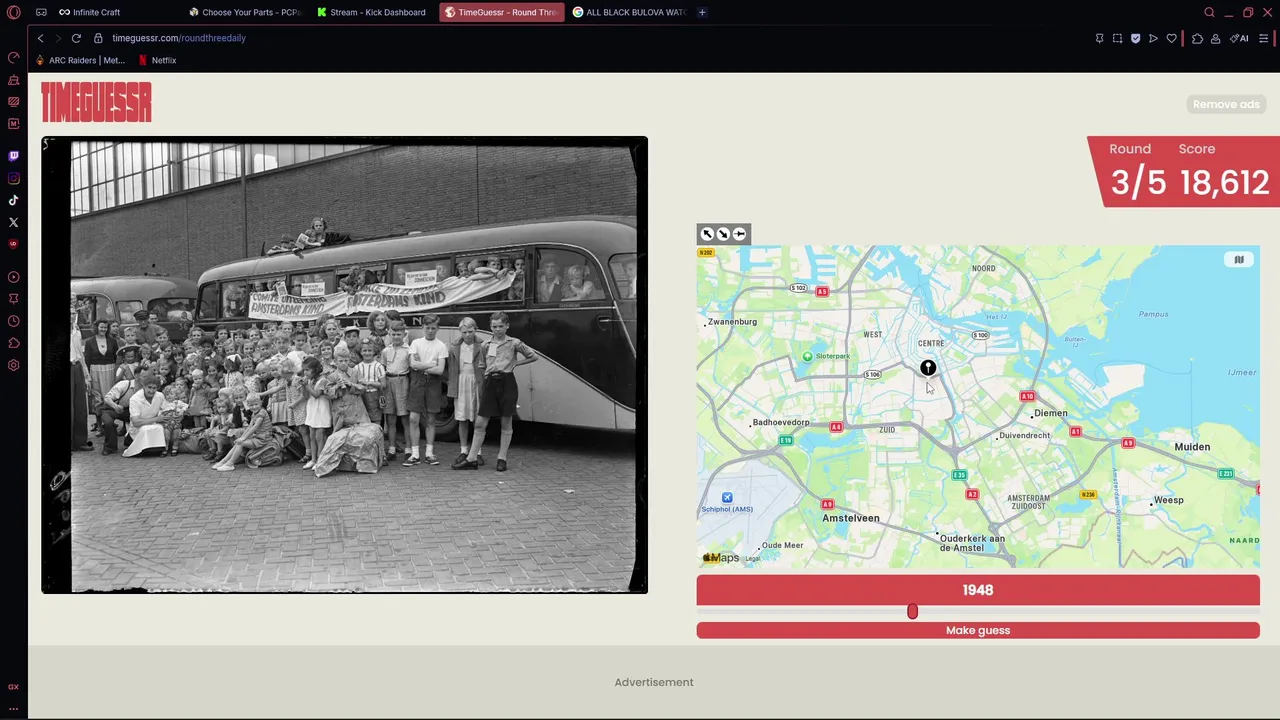The width and height of the screenshot is (1280, 720).
Task: Select the TimeGuessr Round Three tab
Action: coord(501,12)
